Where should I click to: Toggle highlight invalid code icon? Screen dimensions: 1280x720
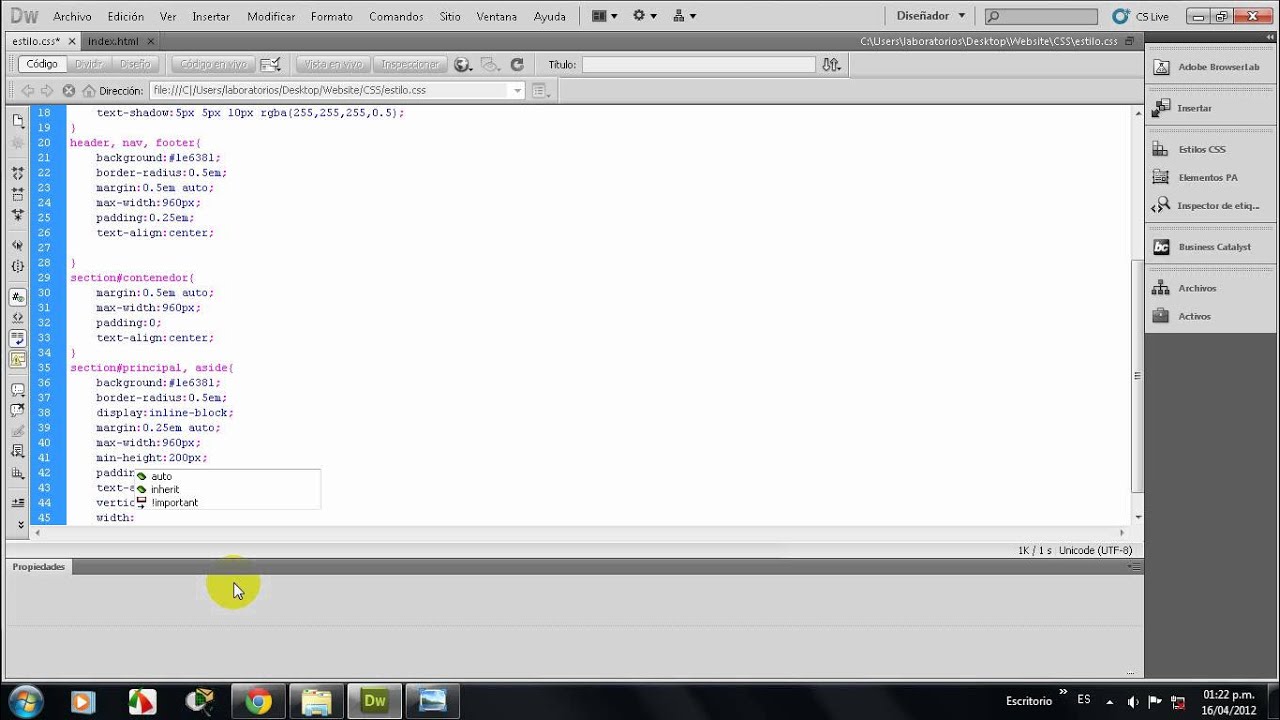pyautogui.click(x=18, y=318)
